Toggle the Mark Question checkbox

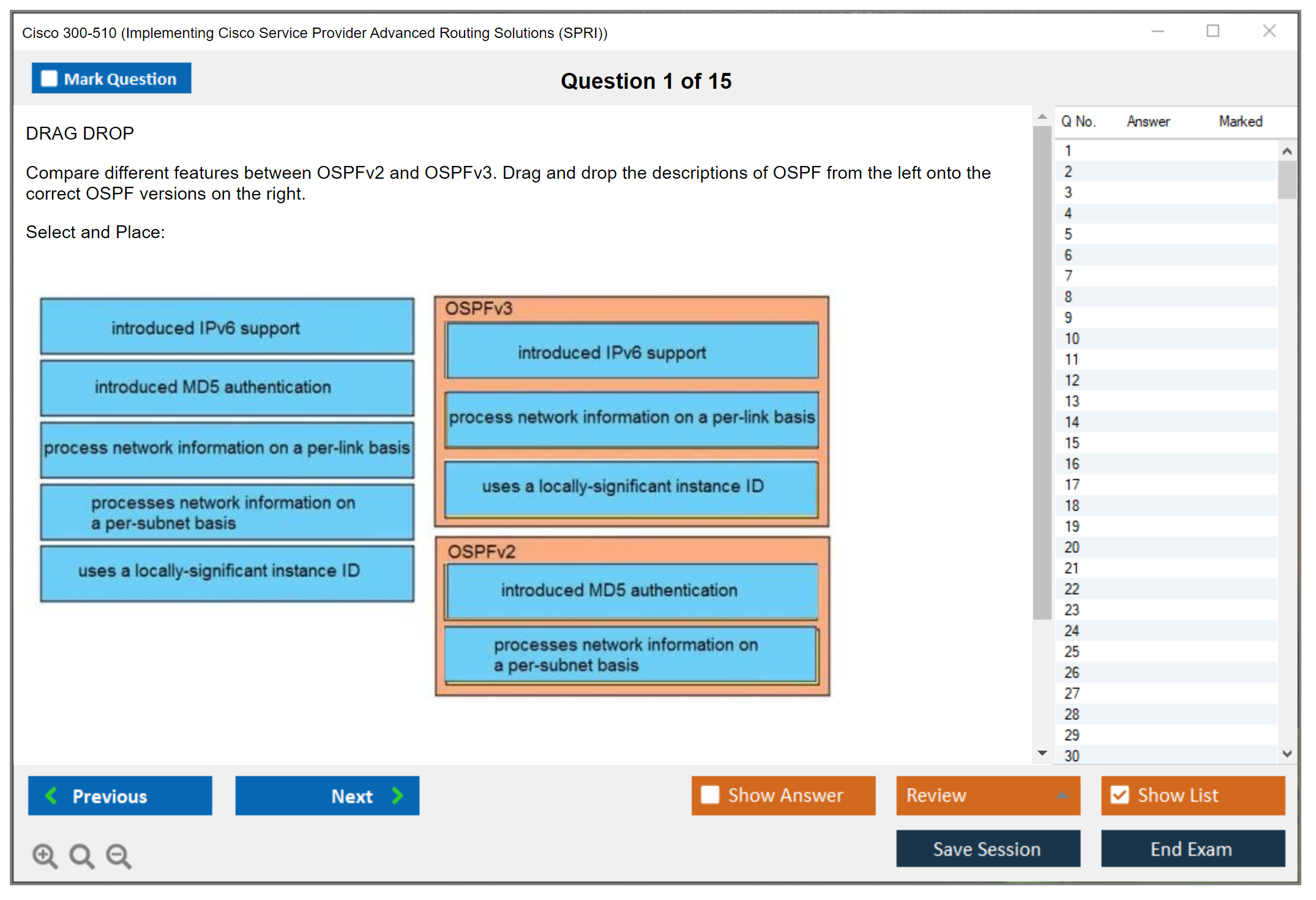49,78
